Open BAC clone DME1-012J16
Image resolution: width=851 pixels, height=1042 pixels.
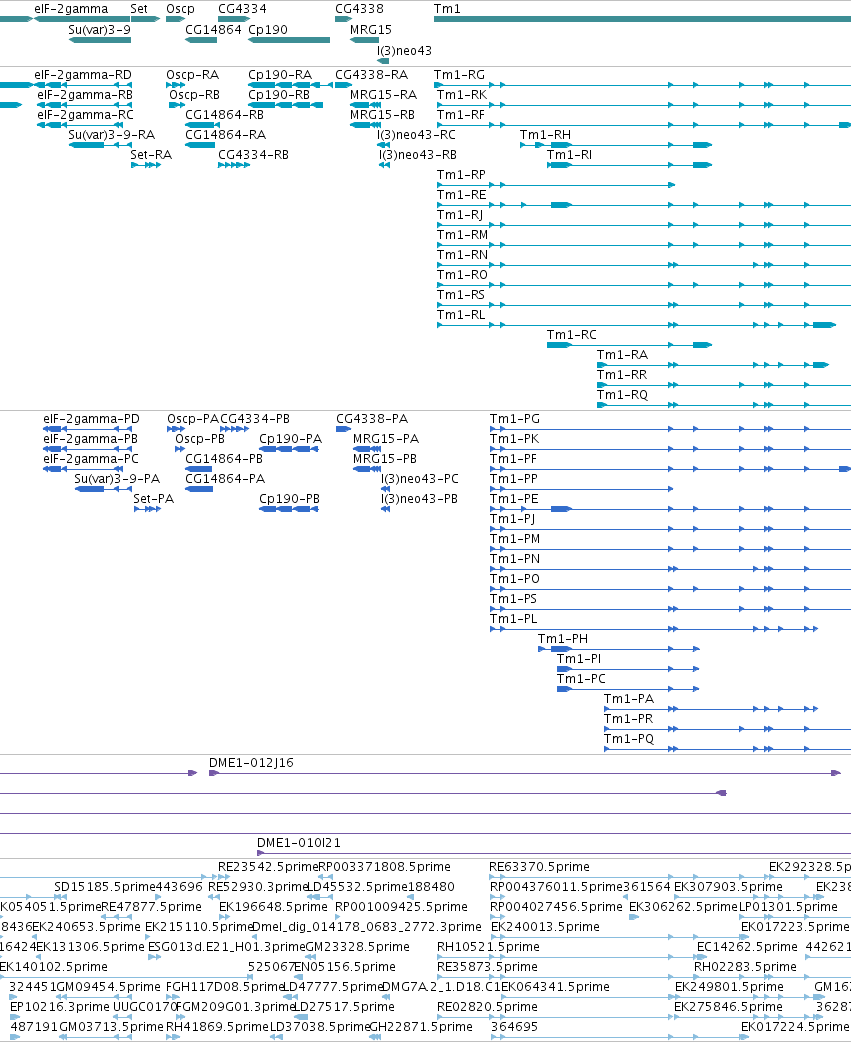(x=251, y=763)
